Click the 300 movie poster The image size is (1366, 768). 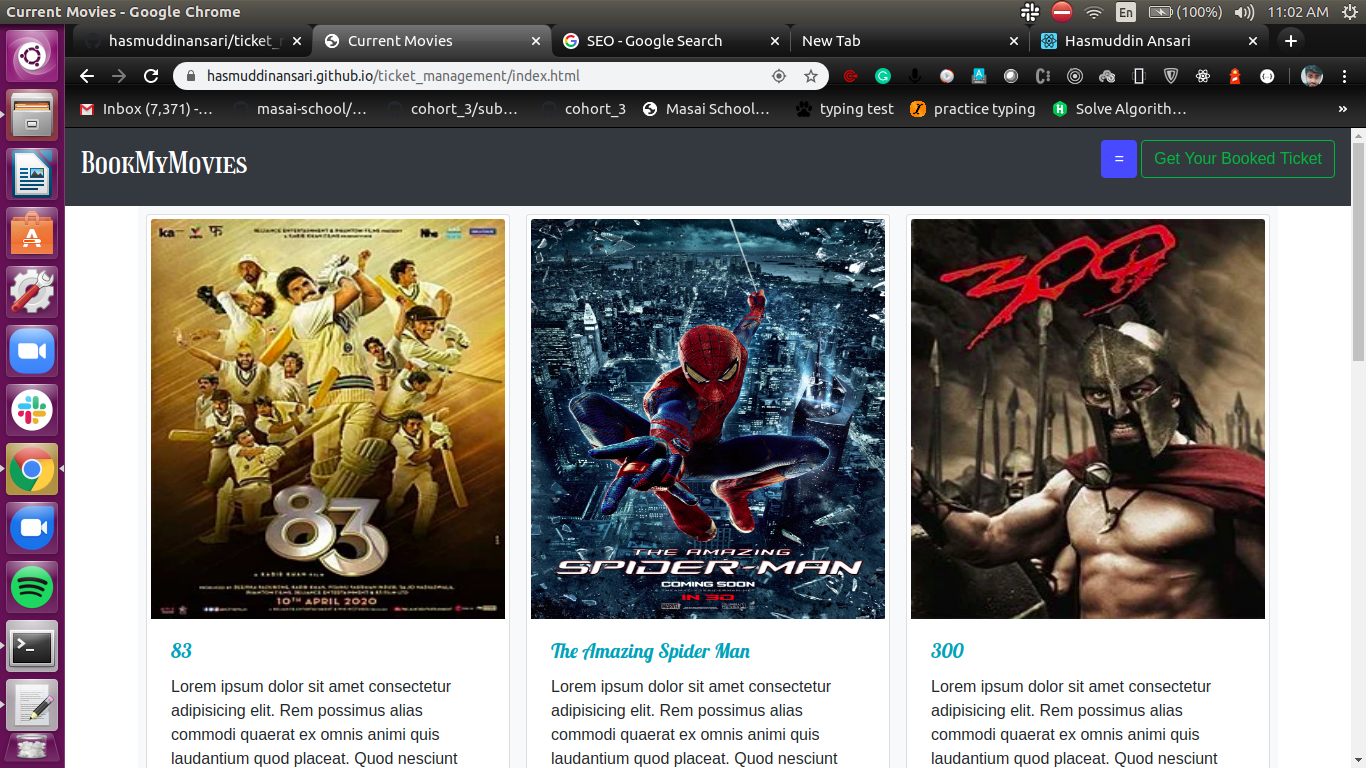[1087, 419]
